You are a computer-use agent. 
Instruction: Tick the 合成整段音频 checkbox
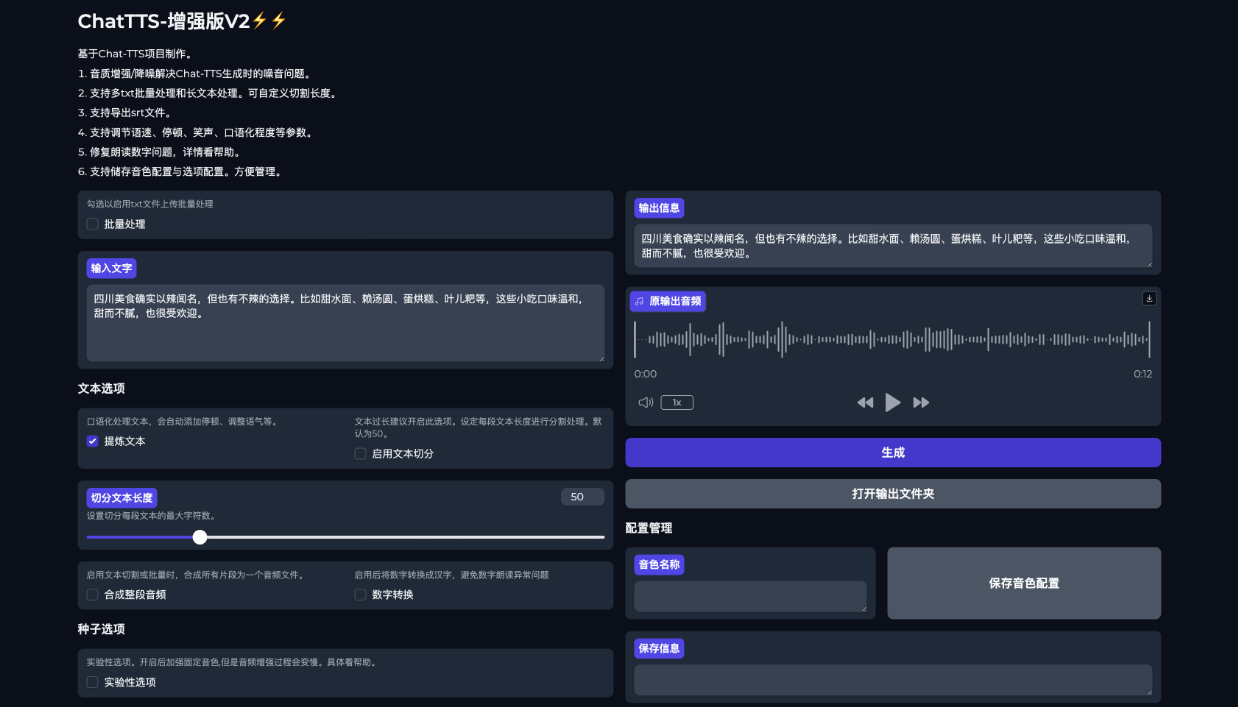pos(93,594)
